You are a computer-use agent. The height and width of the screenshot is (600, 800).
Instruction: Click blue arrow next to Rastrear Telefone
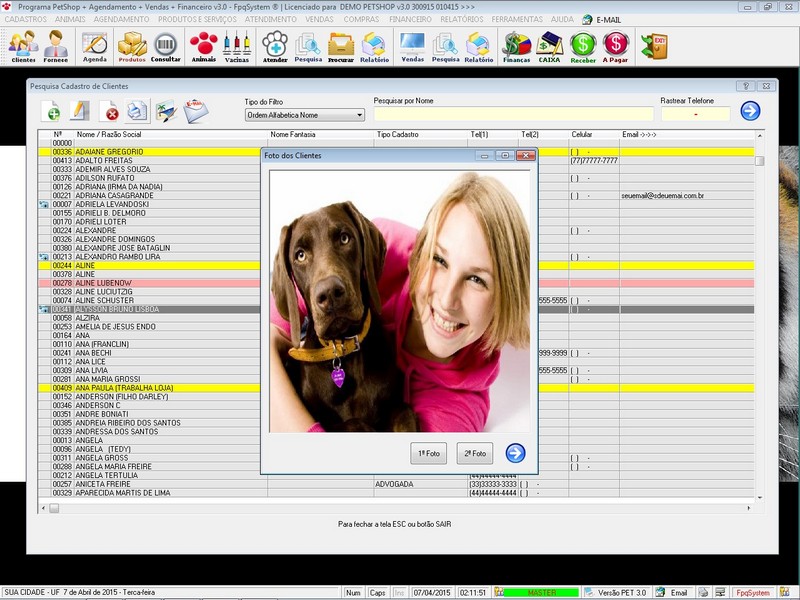[x=750, y=111]
